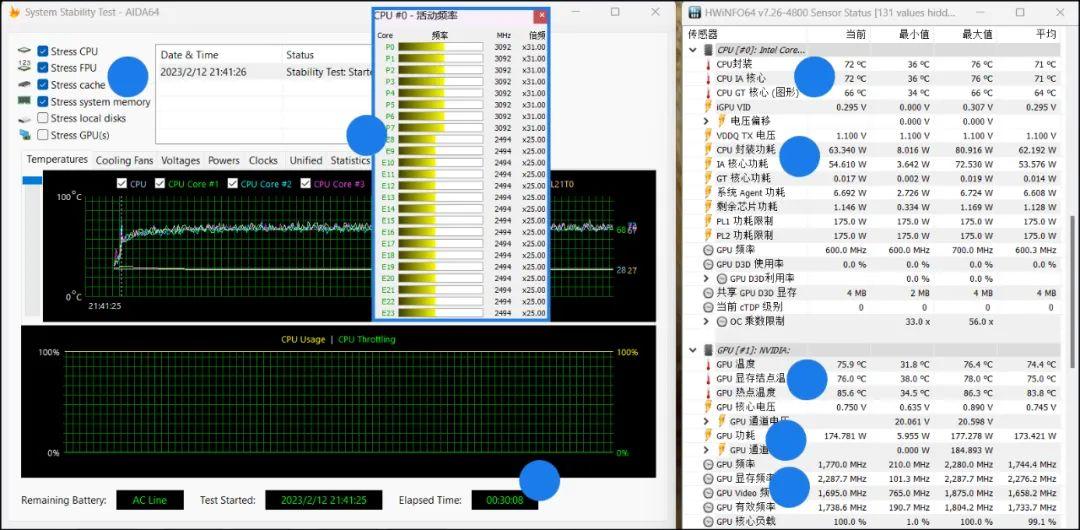Image resolution: width=1080 pixels, height=530 pixels.
Task: Enable the Stress local disks checkbox
Action: (43, 118)
